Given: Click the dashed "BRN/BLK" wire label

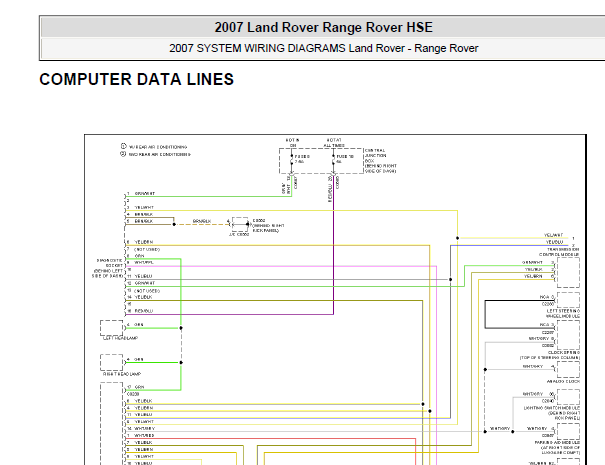Looking at the screenshot, I should click(202, 221).
